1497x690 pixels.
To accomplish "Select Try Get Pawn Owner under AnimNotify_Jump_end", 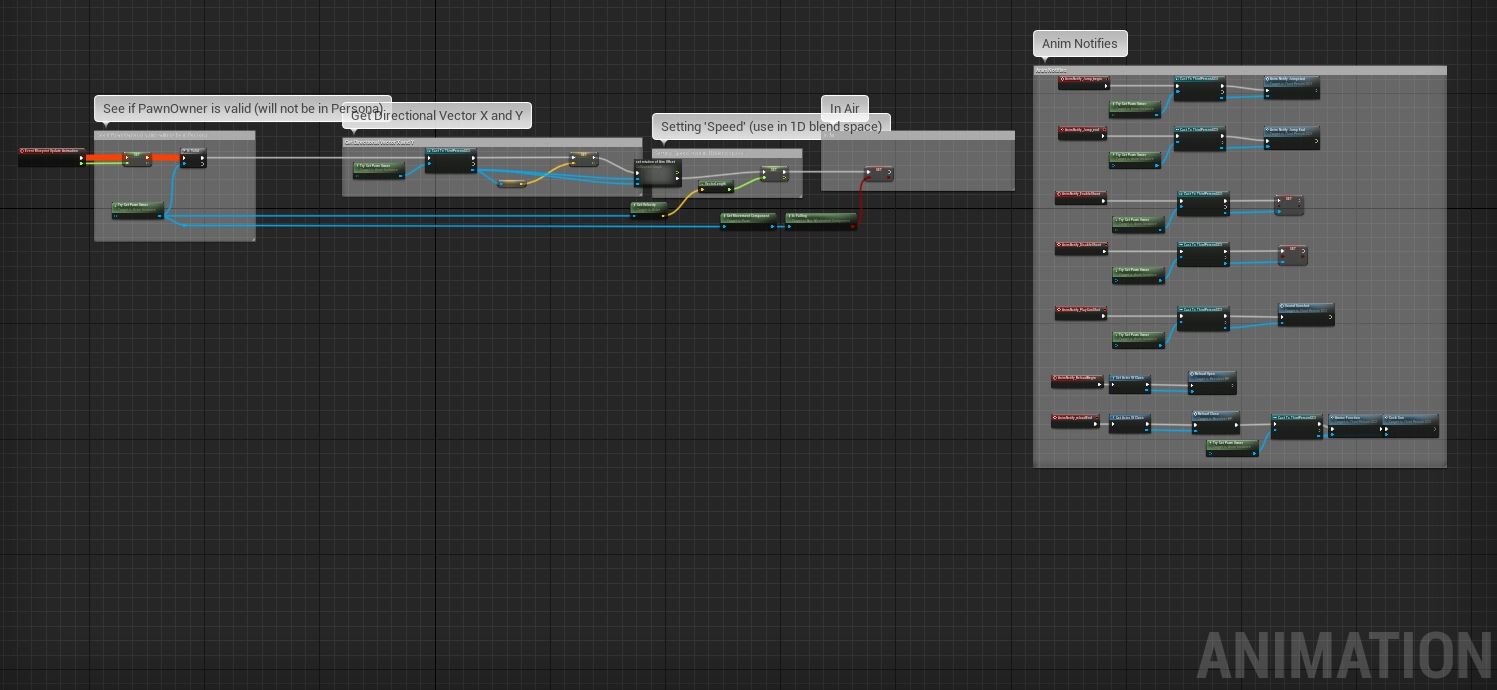I will (x=1137, y=159).
